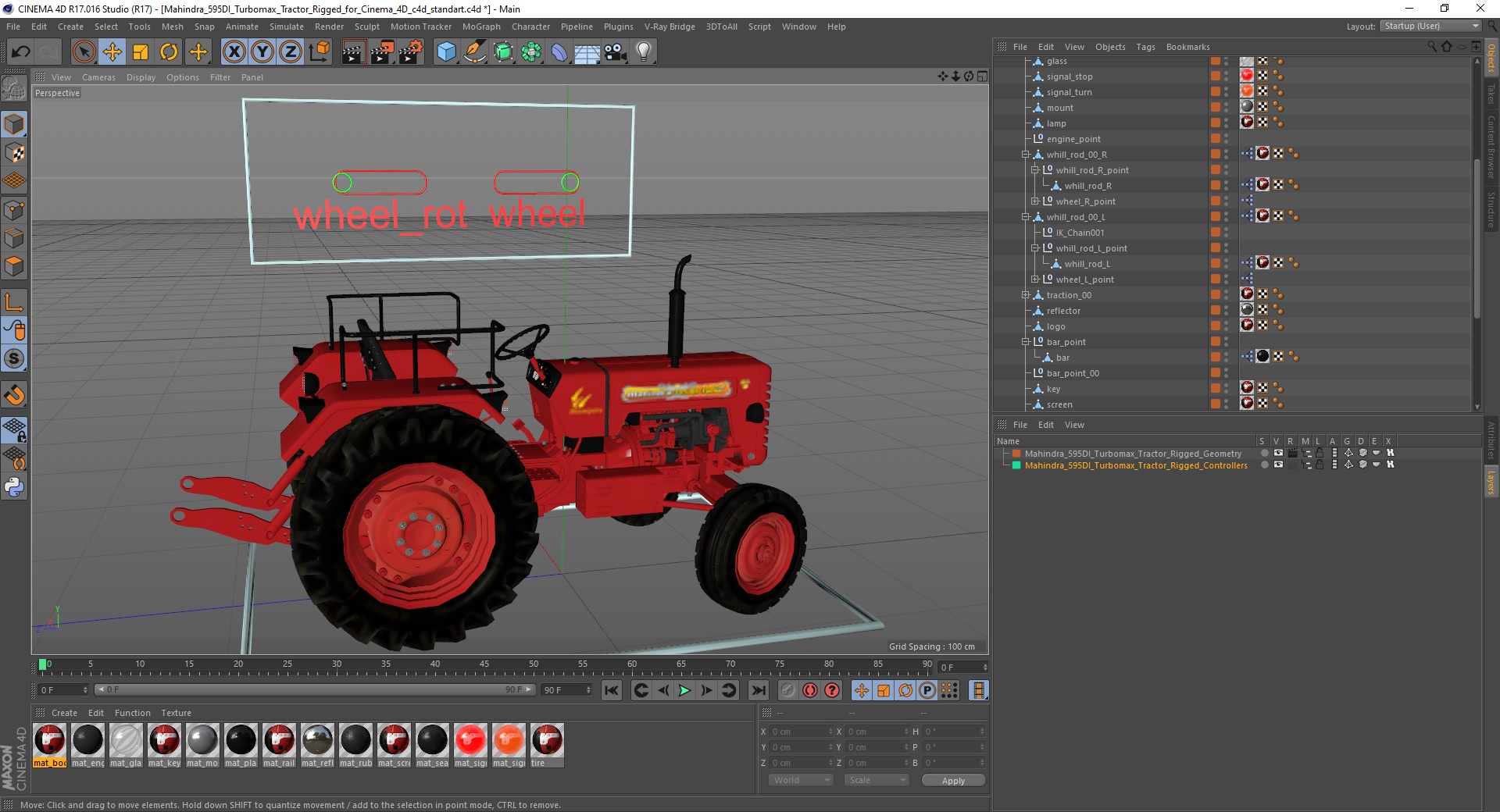Screen dimensions: 1500x812
Task: Collapse bar_point tree node
Action: pos(1026,342)
